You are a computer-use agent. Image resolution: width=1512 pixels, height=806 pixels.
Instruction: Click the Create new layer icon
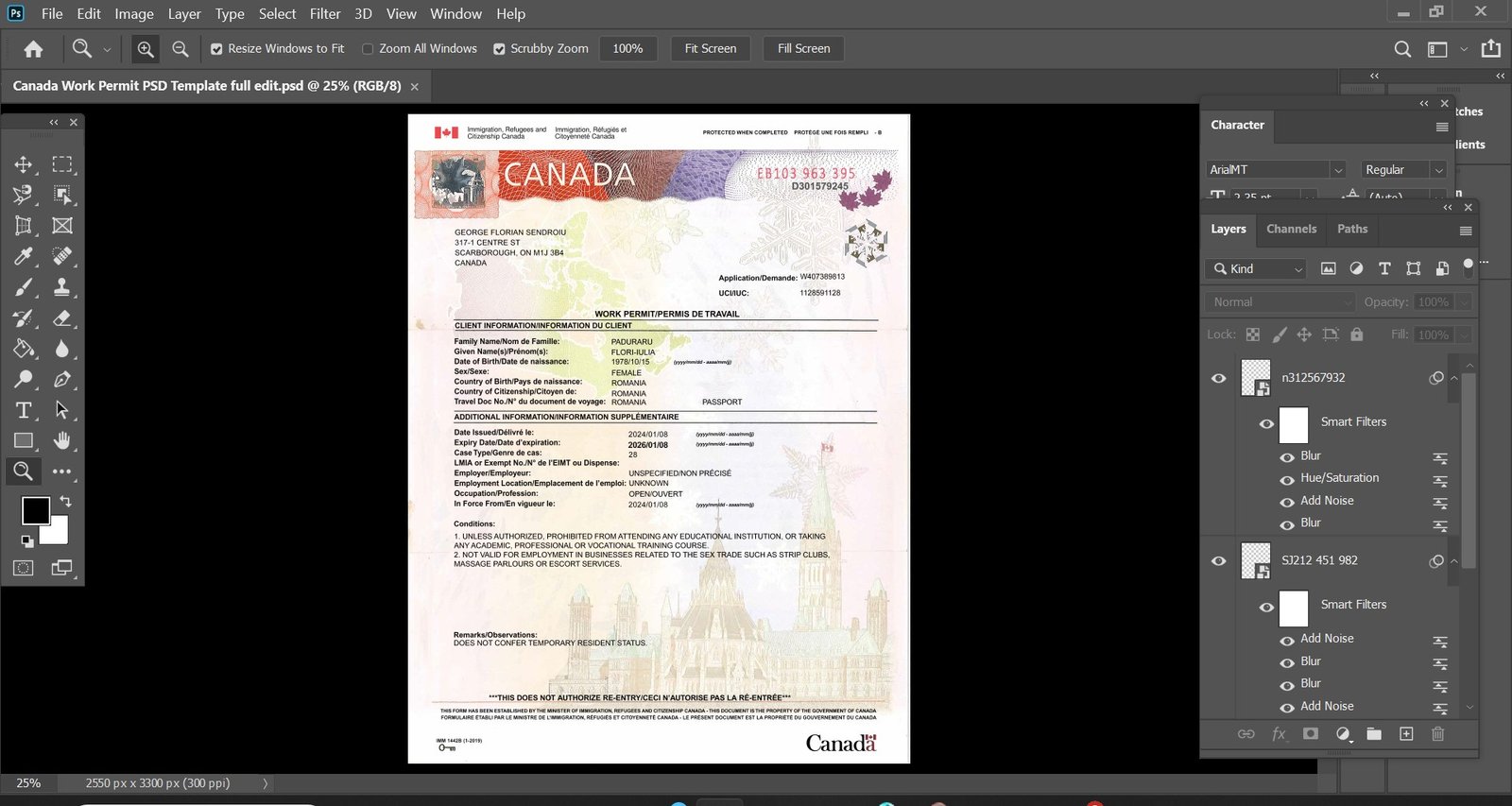click(x=1406, y=734)
